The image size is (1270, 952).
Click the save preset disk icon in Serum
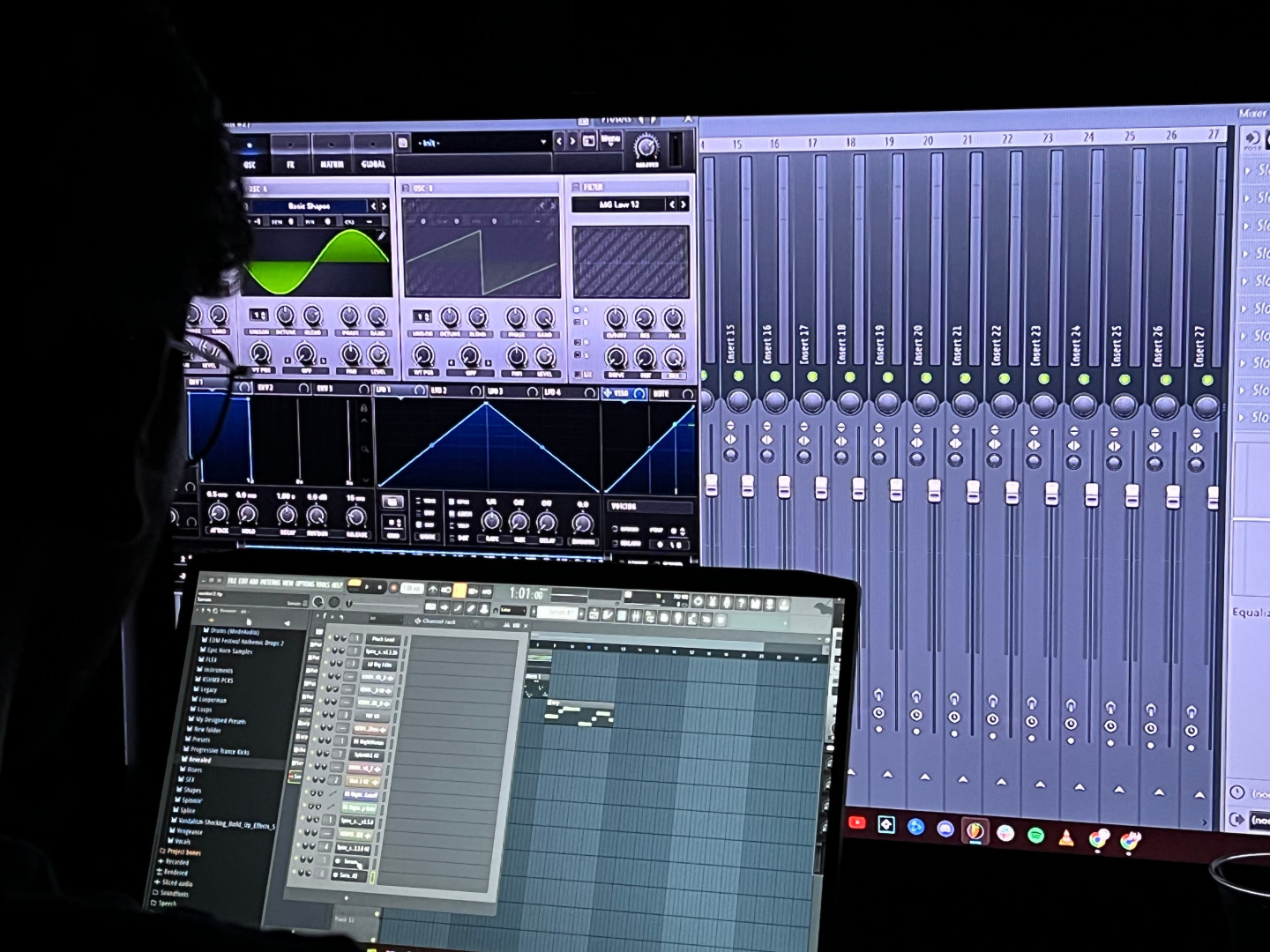(403, 143)
